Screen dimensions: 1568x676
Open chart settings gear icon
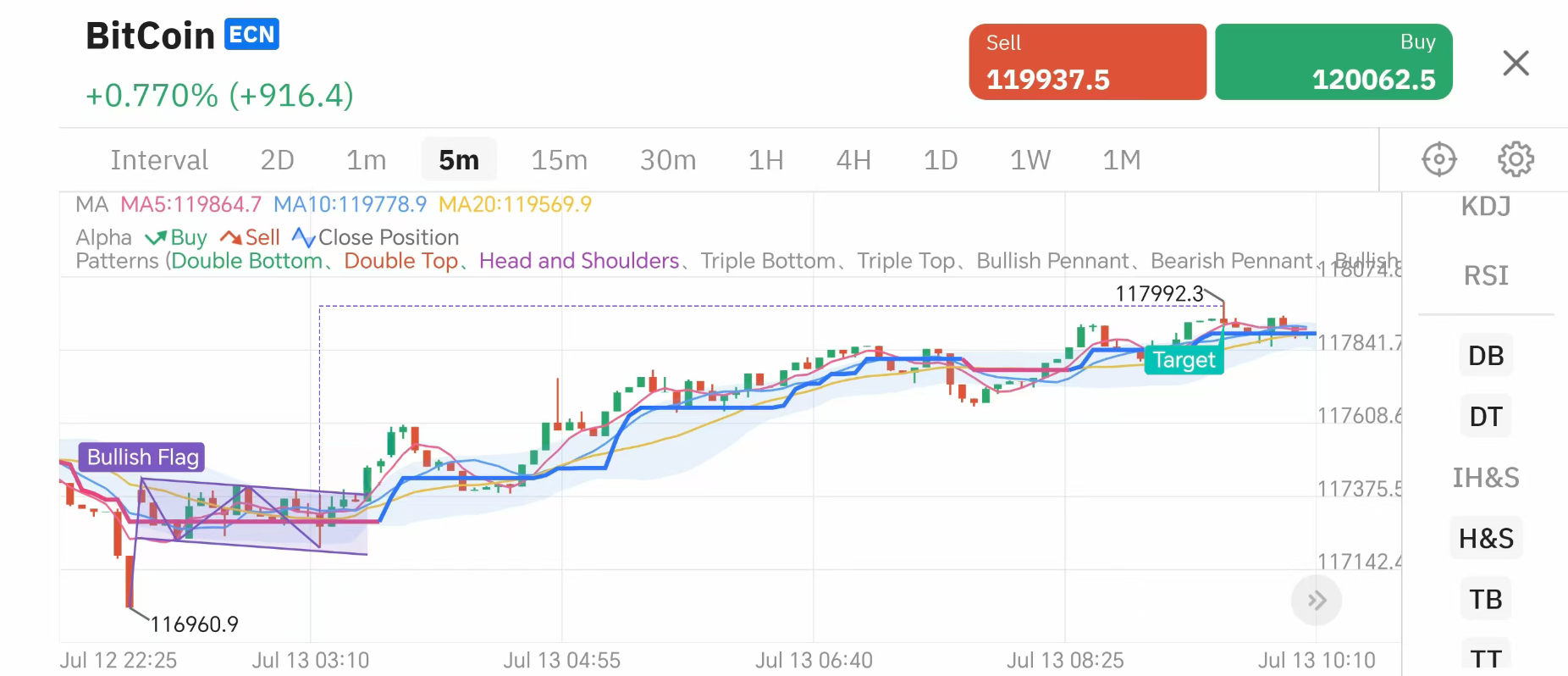pyautogui.click(x=1516, y=159)
